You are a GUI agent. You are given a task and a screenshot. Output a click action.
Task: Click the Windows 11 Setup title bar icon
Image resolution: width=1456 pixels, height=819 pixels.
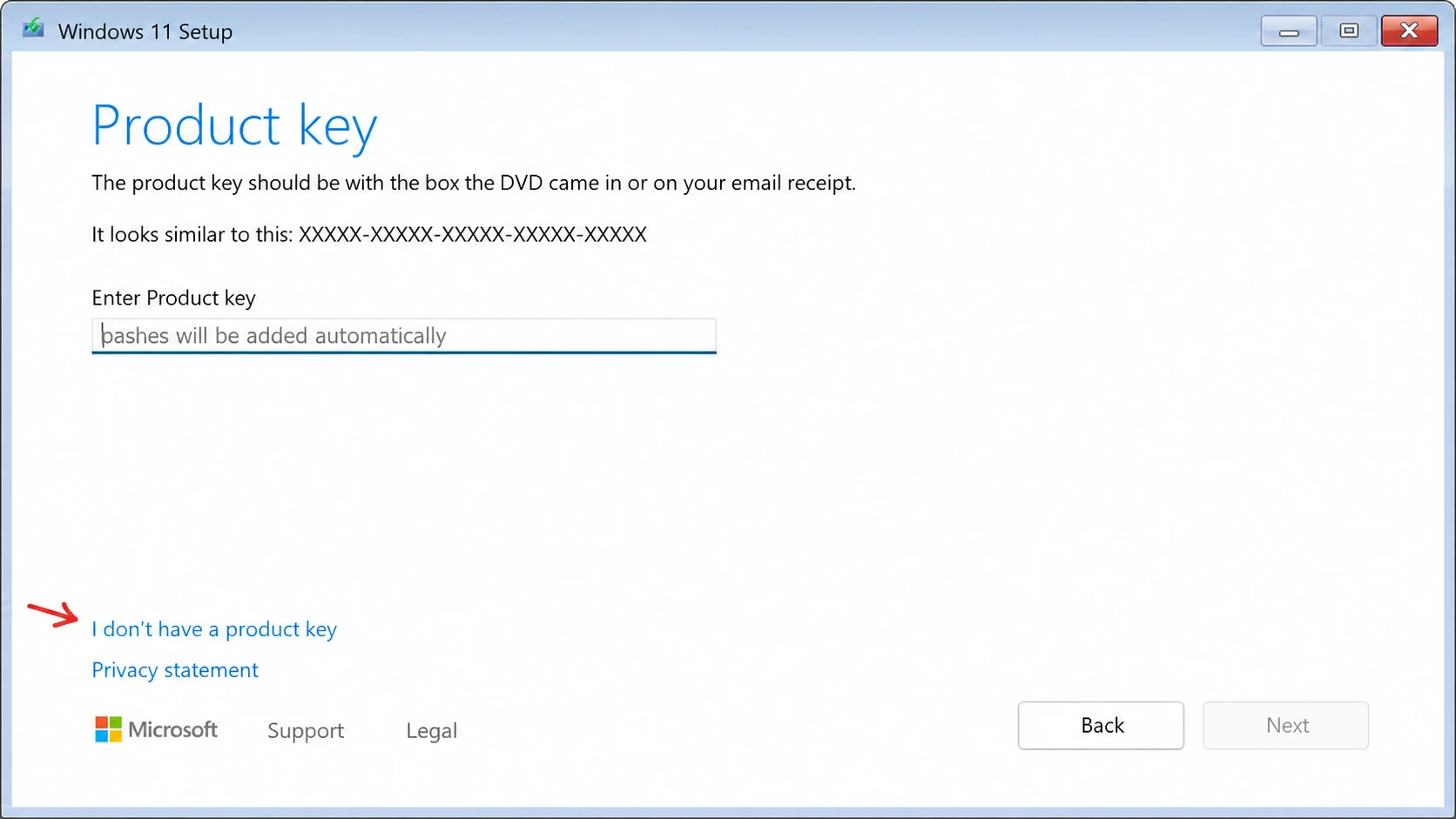(33, 29)
